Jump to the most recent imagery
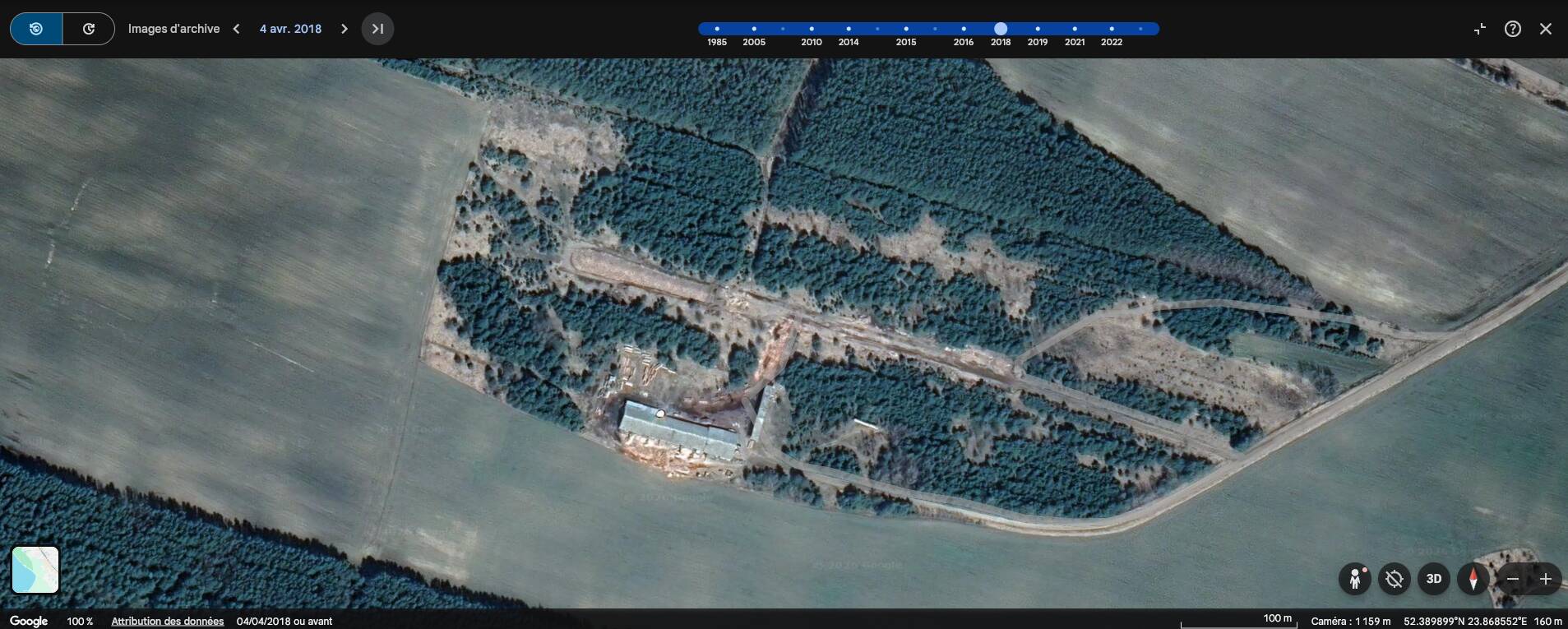Image resolution: width=1568 pixels, height=629 pixels. [377, 29]
